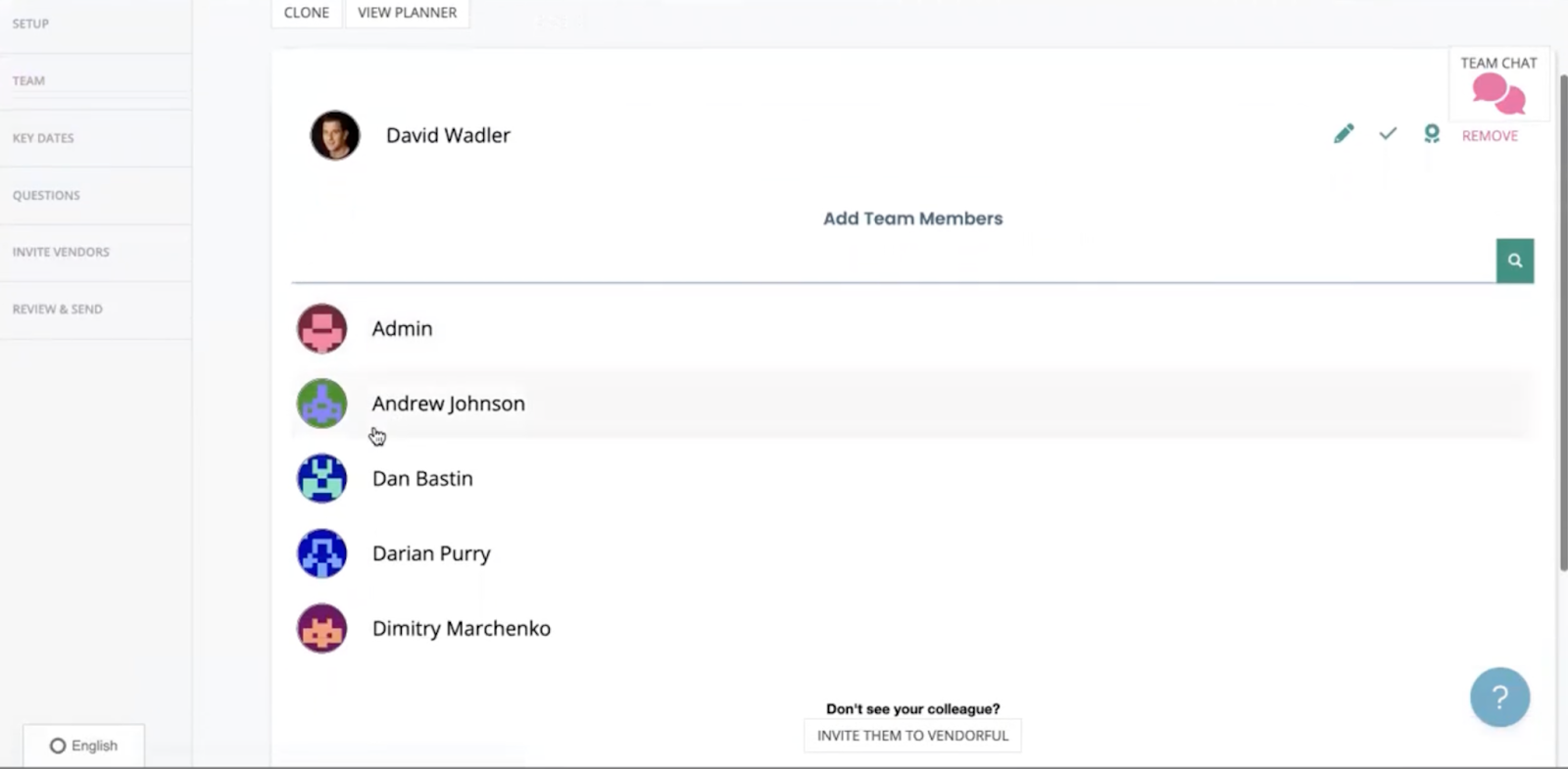The image size is (1568, 769).
Task: Click the search magnifier icon
Action: (1514, 261)
